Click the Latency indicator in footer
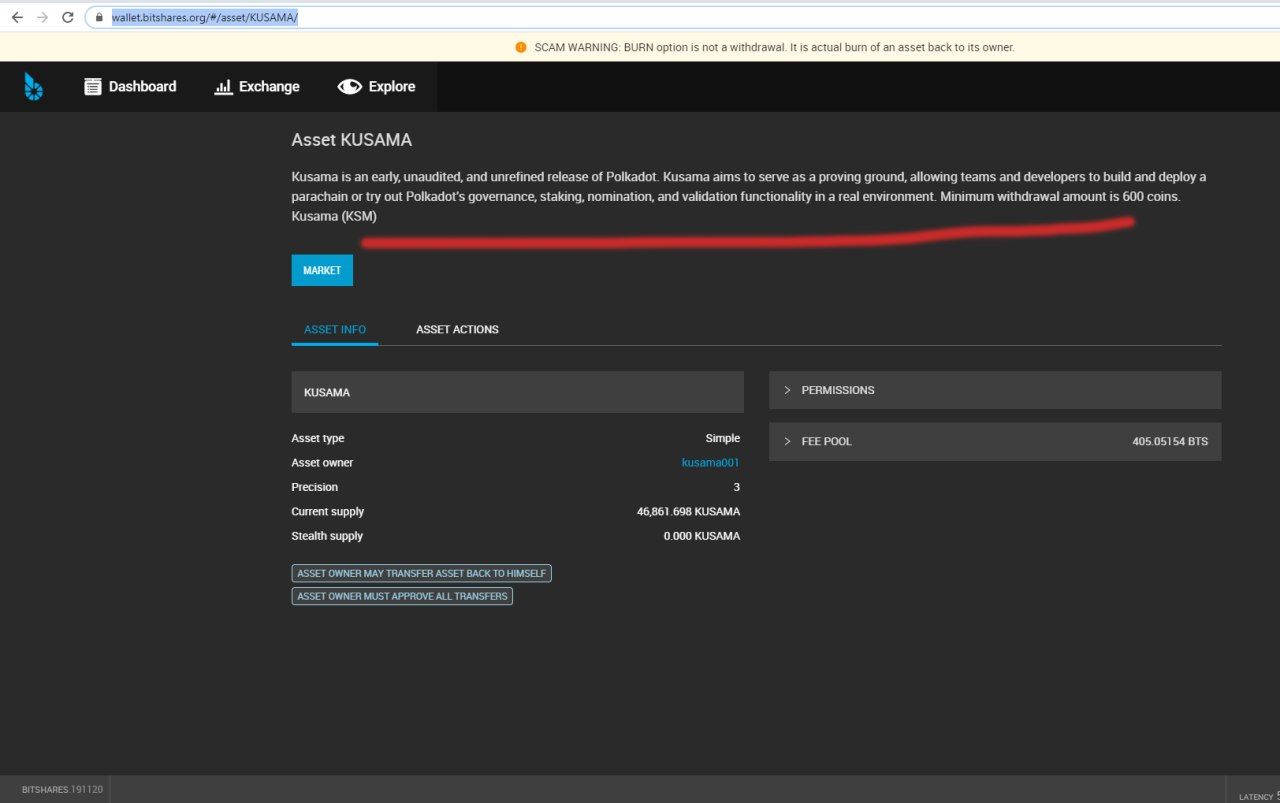 coord(1258,796)
